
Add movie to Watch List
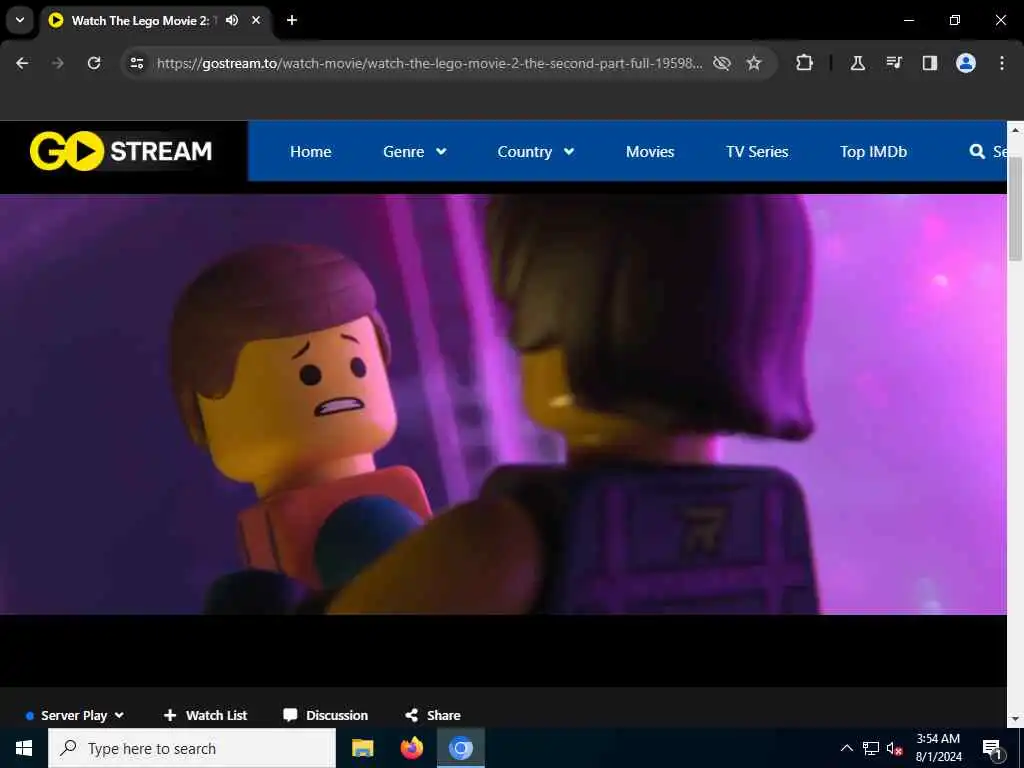tap(205, 715)
